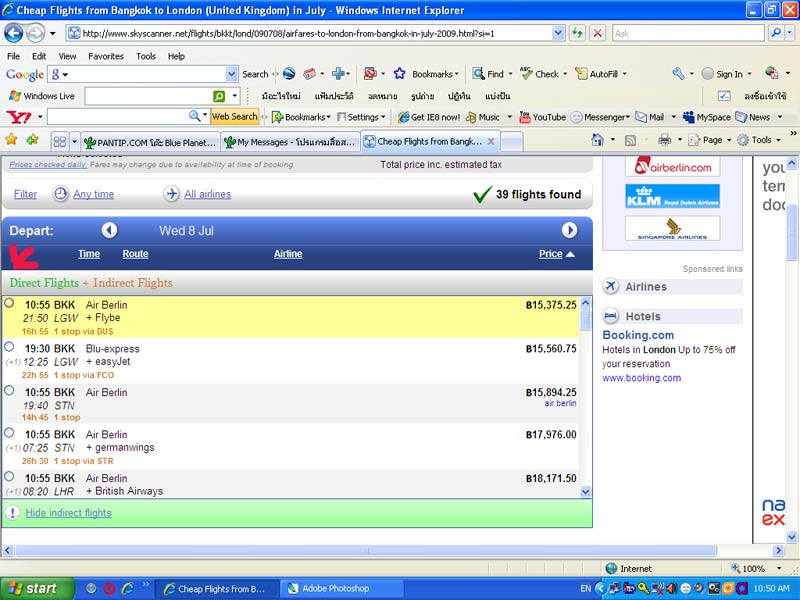800x600 pixels.
Task: Sort flights by Price column header
Action: 551,254
